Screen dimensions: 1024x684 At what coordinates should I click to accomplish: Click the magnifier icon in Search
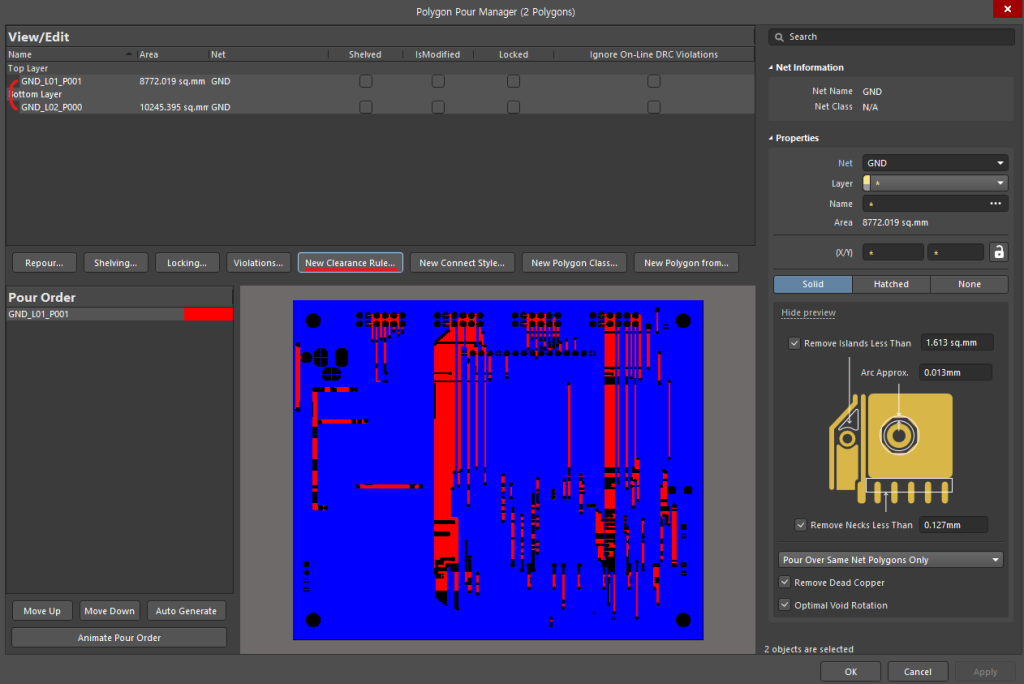[x=779, y=37]
